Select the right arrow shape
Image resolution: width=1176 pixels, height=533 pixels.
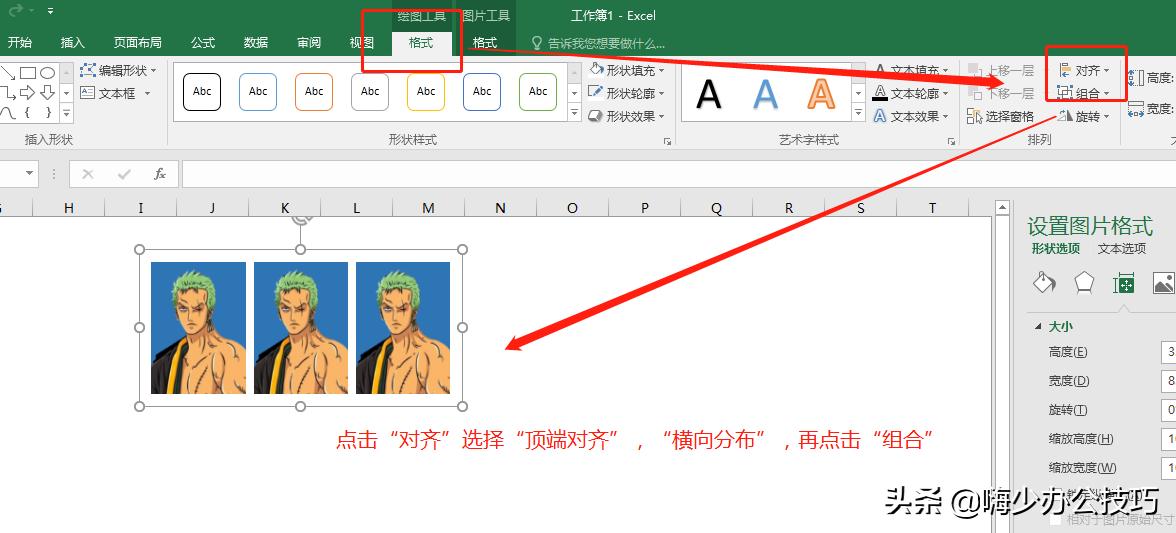click(x=28, y=93)
